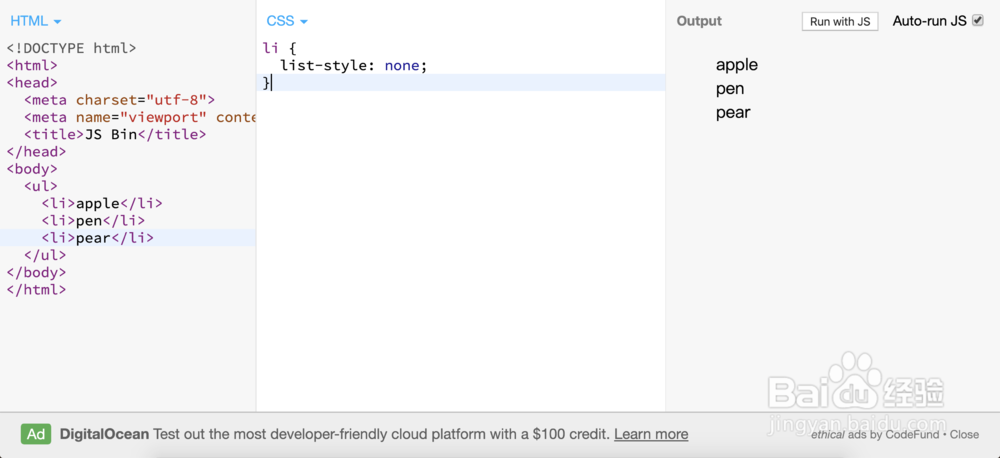Screen dimensions: 1000x458
Task: Place cursor in the title tag line
Action: 115,134
